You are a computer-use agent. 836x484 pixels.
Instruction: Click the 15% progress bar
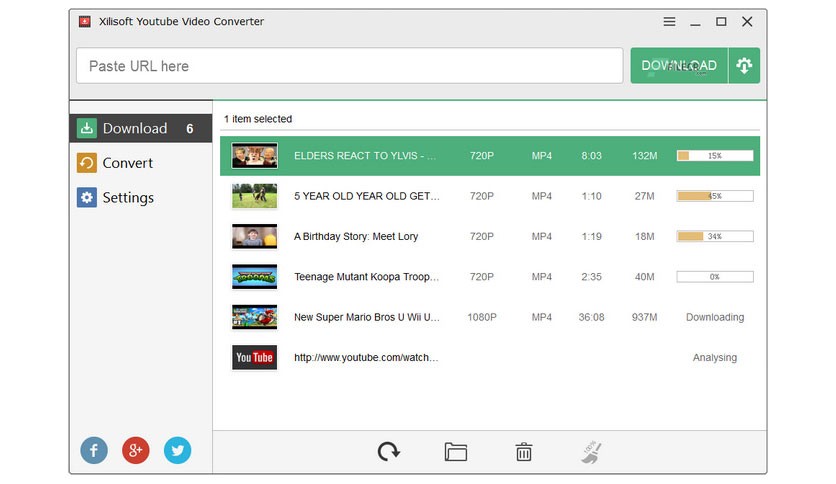click(x=715, y=156)
